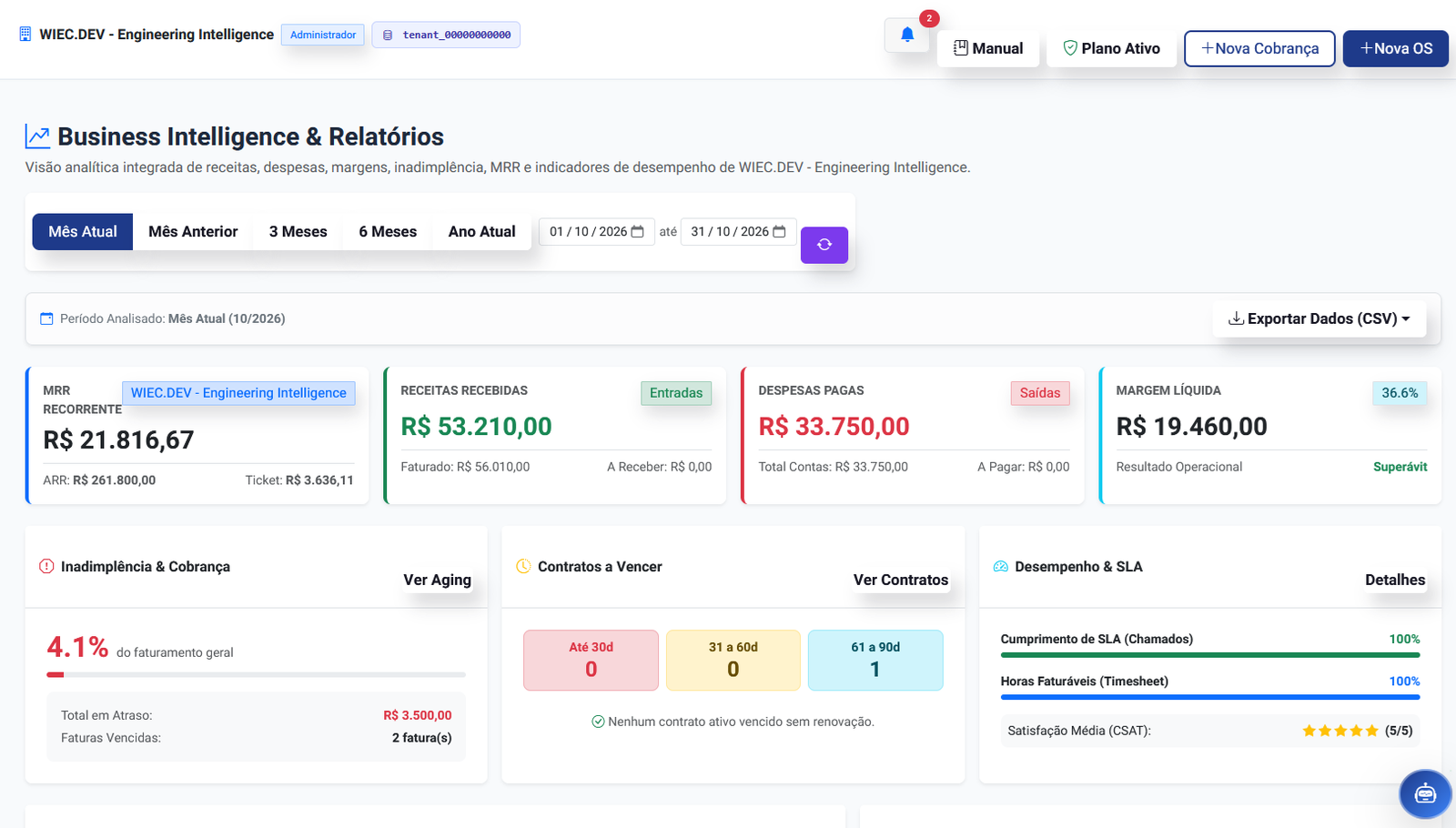The height and width of the screenshot is (828, 1456).
Task: Click the Entradas tag
Action: [676, 393]
